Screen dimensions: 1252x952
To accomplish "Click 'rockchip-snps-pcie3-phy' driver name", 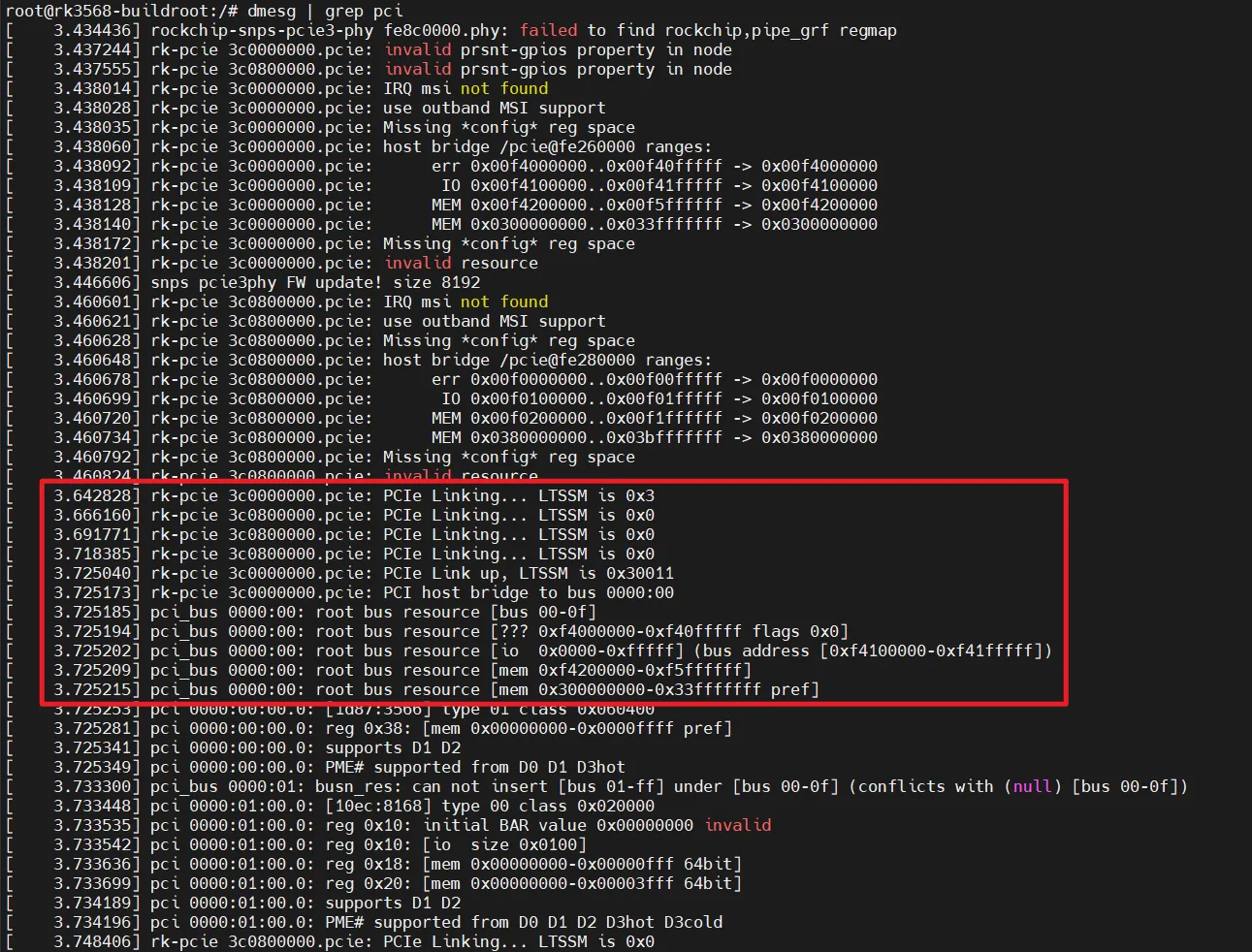I will tap(262, 30).
